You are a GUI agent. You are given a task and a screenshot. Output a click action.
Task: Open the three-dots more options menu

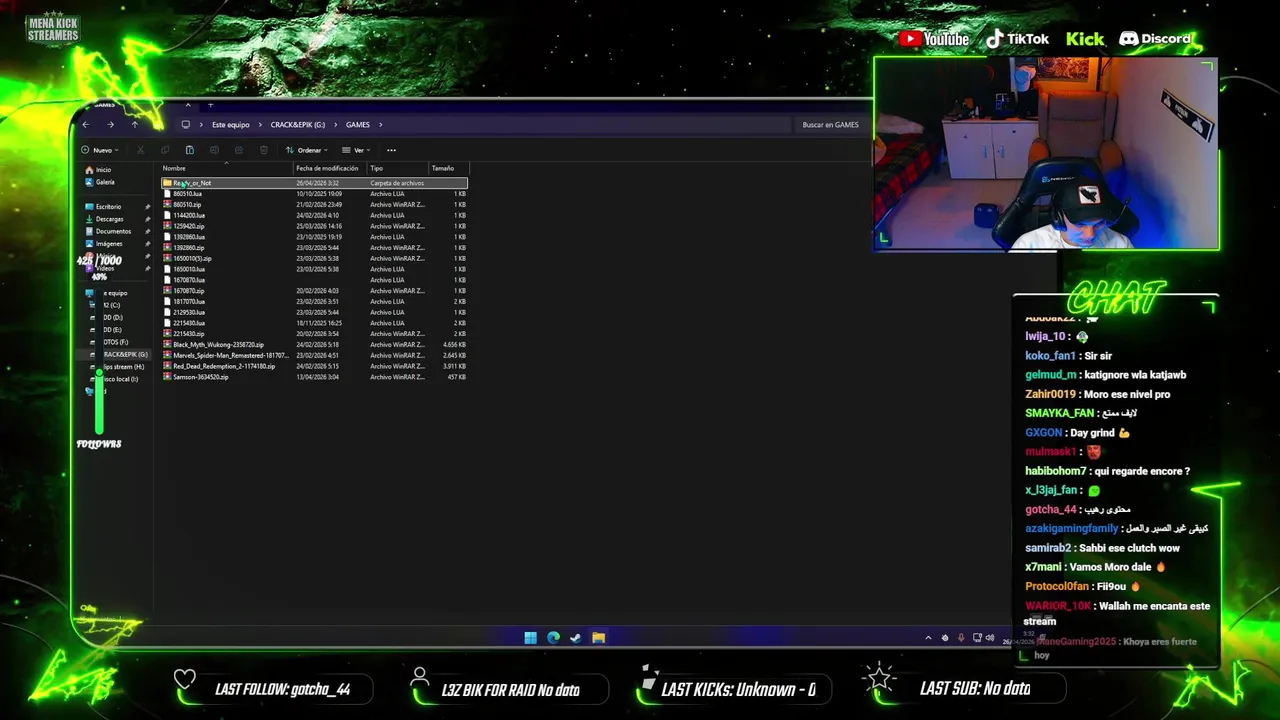pos(391,150)
